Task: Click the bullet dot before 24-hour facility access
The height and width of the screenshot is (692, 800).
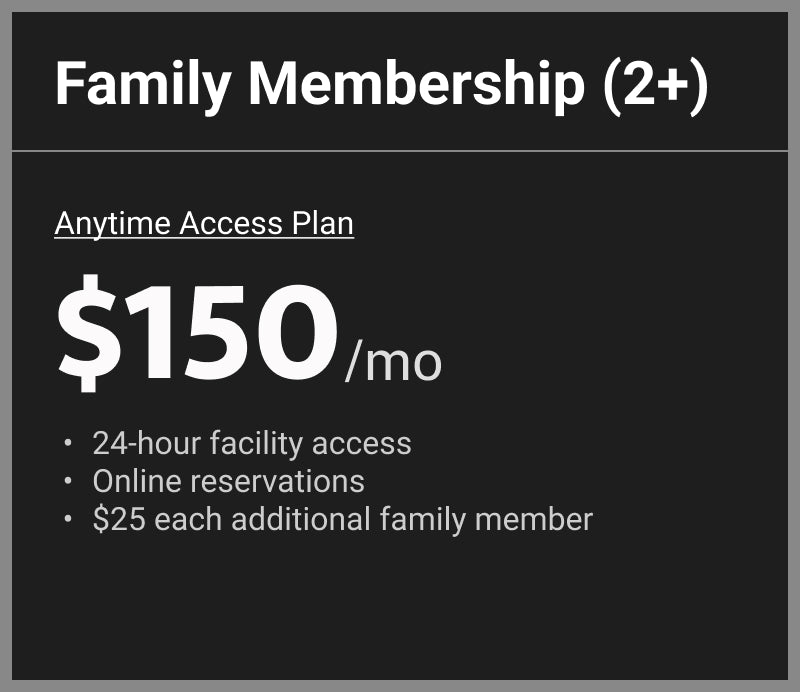Action: 67,443
